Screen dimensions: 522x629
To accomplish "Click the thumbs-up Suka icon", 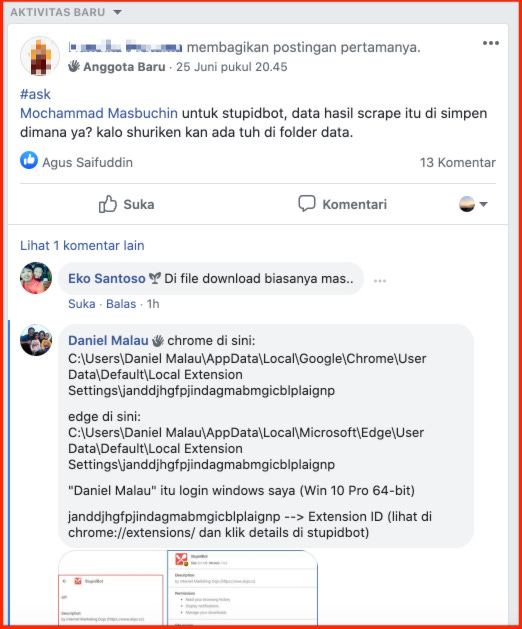I will point(108,204).
